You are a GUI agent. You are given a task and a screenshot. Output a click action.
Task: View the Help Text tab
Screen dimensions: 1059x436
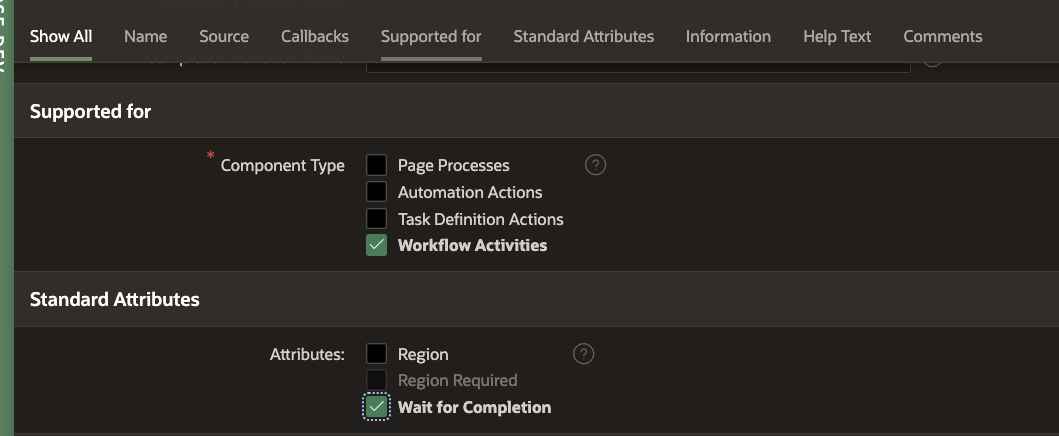[837, 36]
